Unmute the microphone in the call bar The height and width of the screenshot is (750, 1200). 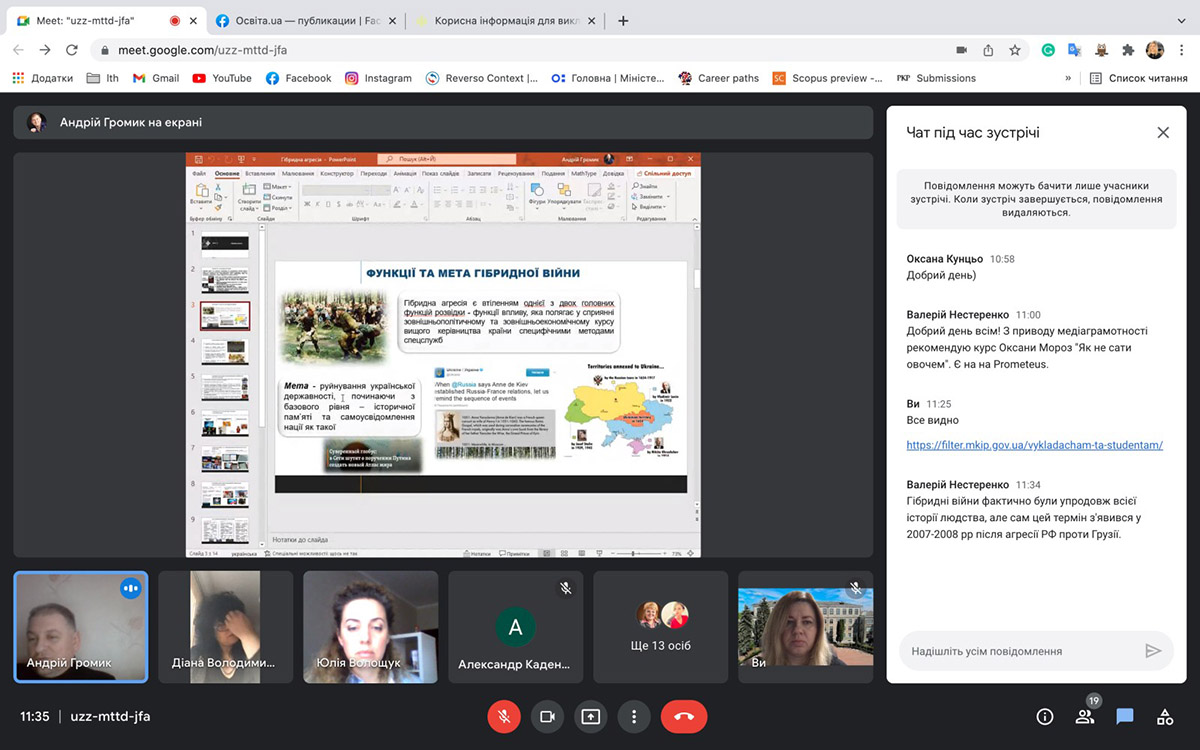click(x=504, y=716)
